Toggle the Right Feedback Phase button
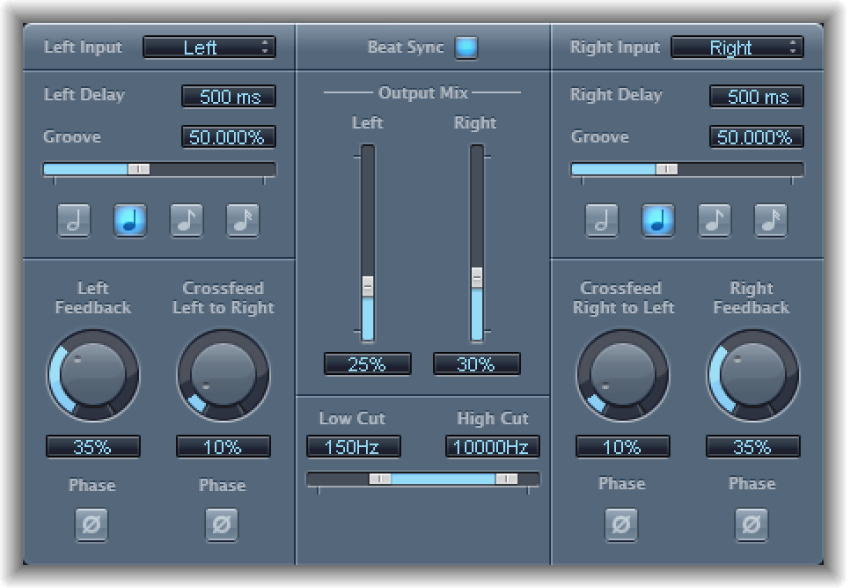 pyautogui.click(x=751, y=525)
